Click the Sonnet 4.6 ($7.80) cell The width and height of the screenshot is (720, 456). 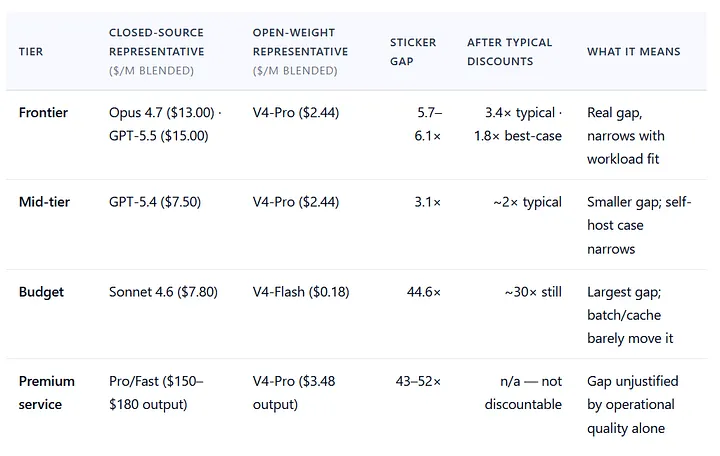[163, 292]
